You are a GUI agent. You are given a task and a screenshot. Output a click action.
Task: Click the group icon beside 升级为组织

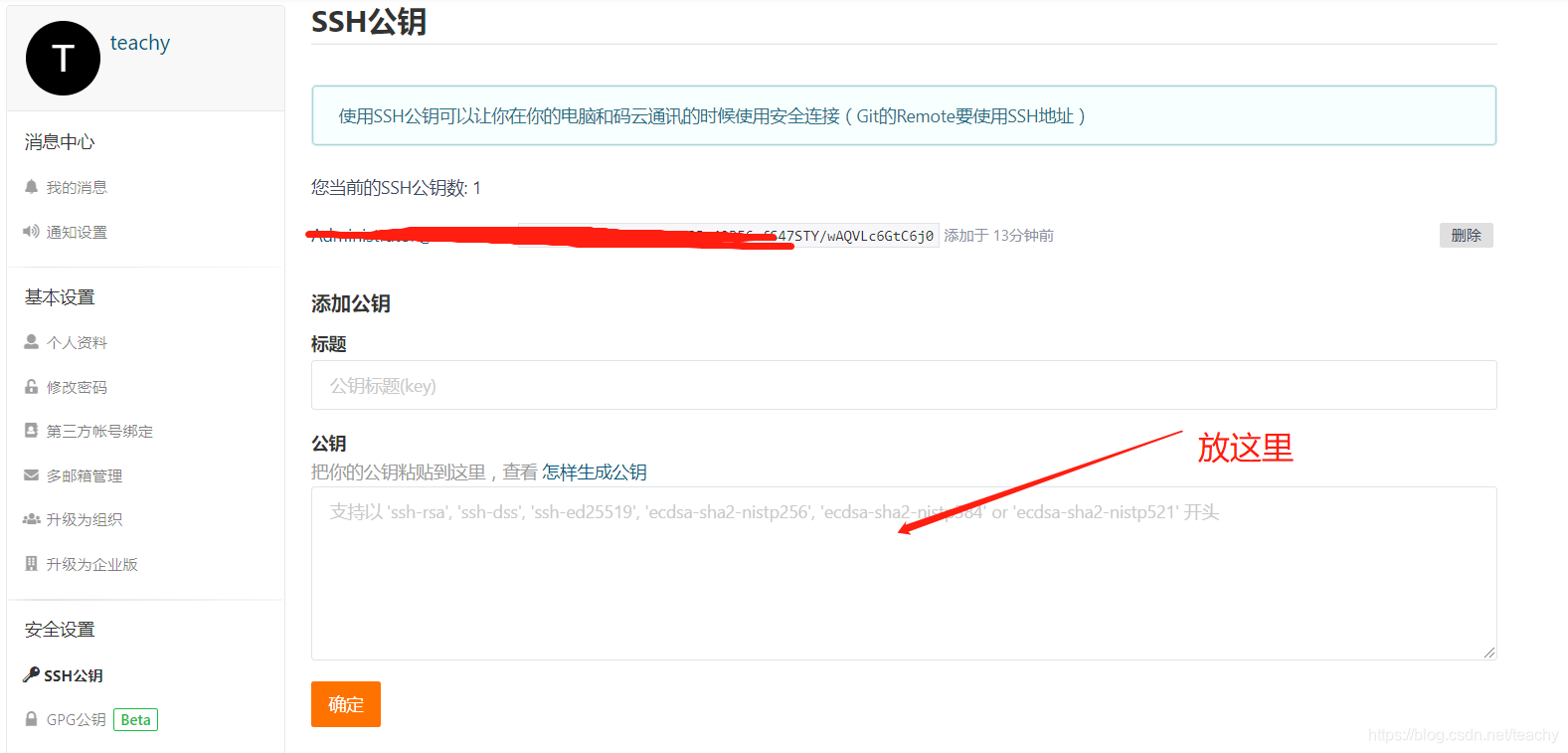(31, 519)
